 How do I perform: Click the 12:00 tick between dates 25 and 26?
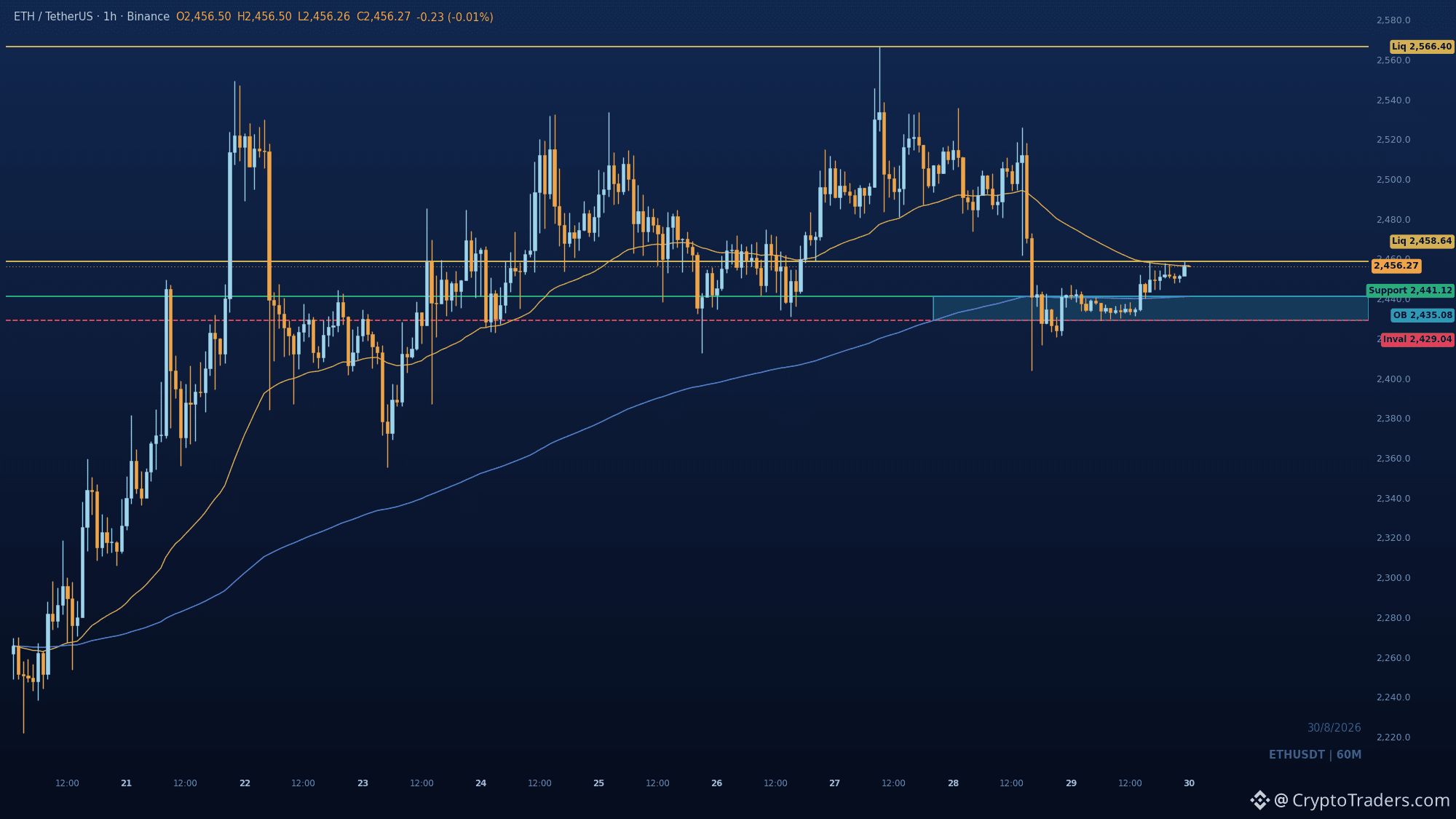click(657, 783)
